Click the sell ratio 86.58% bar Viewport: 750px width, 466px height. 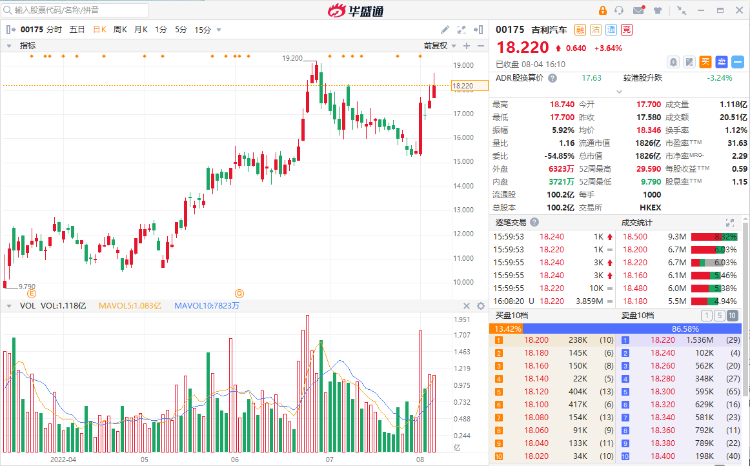coord(632,329)
